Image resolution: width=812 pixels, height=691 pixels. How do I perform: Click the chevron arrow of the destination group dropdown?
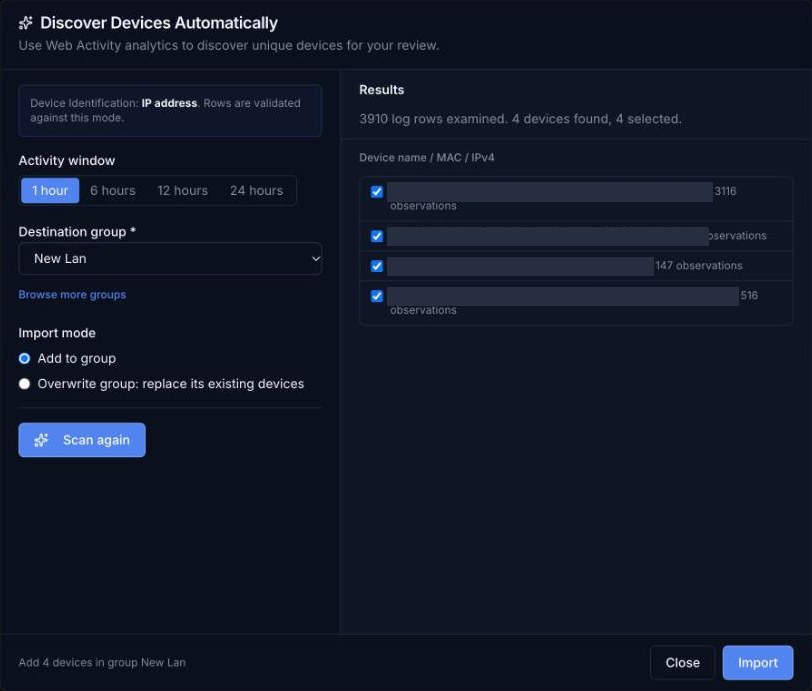[x=315, y=258]
